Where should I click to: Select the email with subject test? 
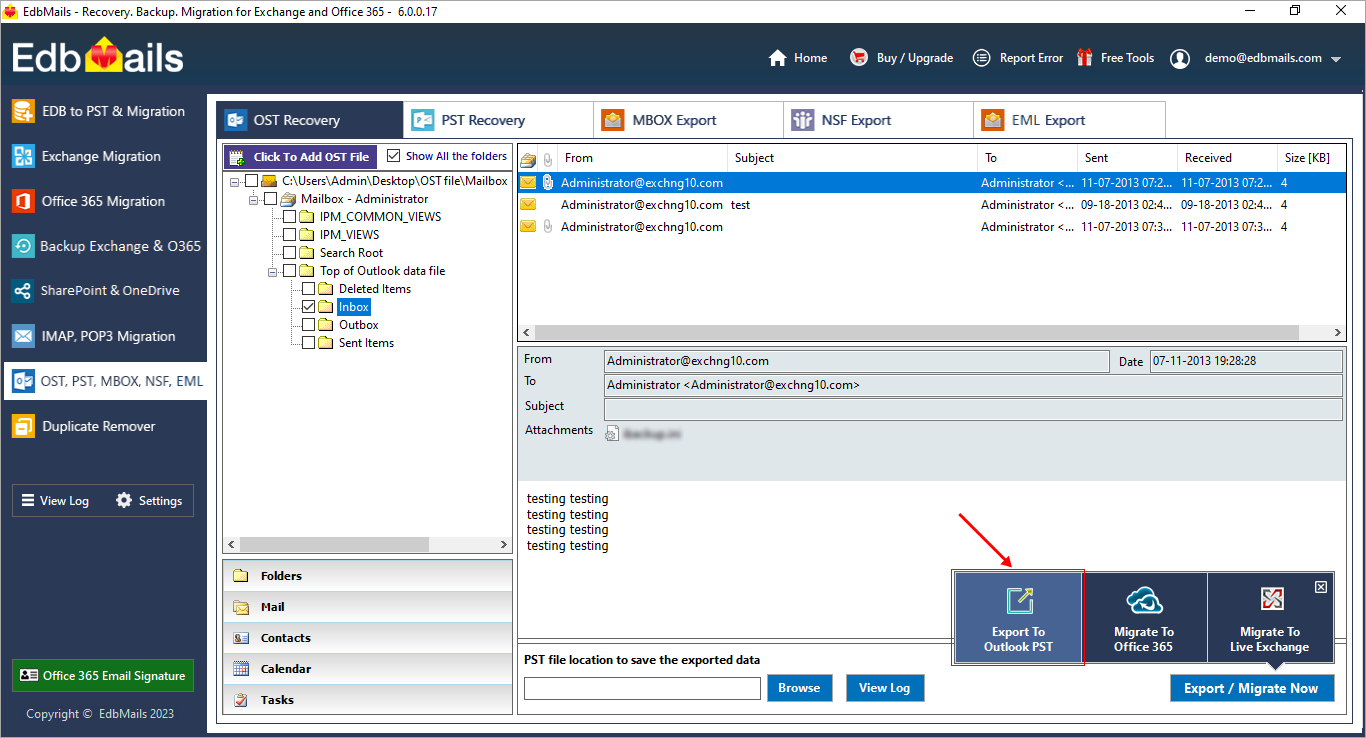click(931, 205)
